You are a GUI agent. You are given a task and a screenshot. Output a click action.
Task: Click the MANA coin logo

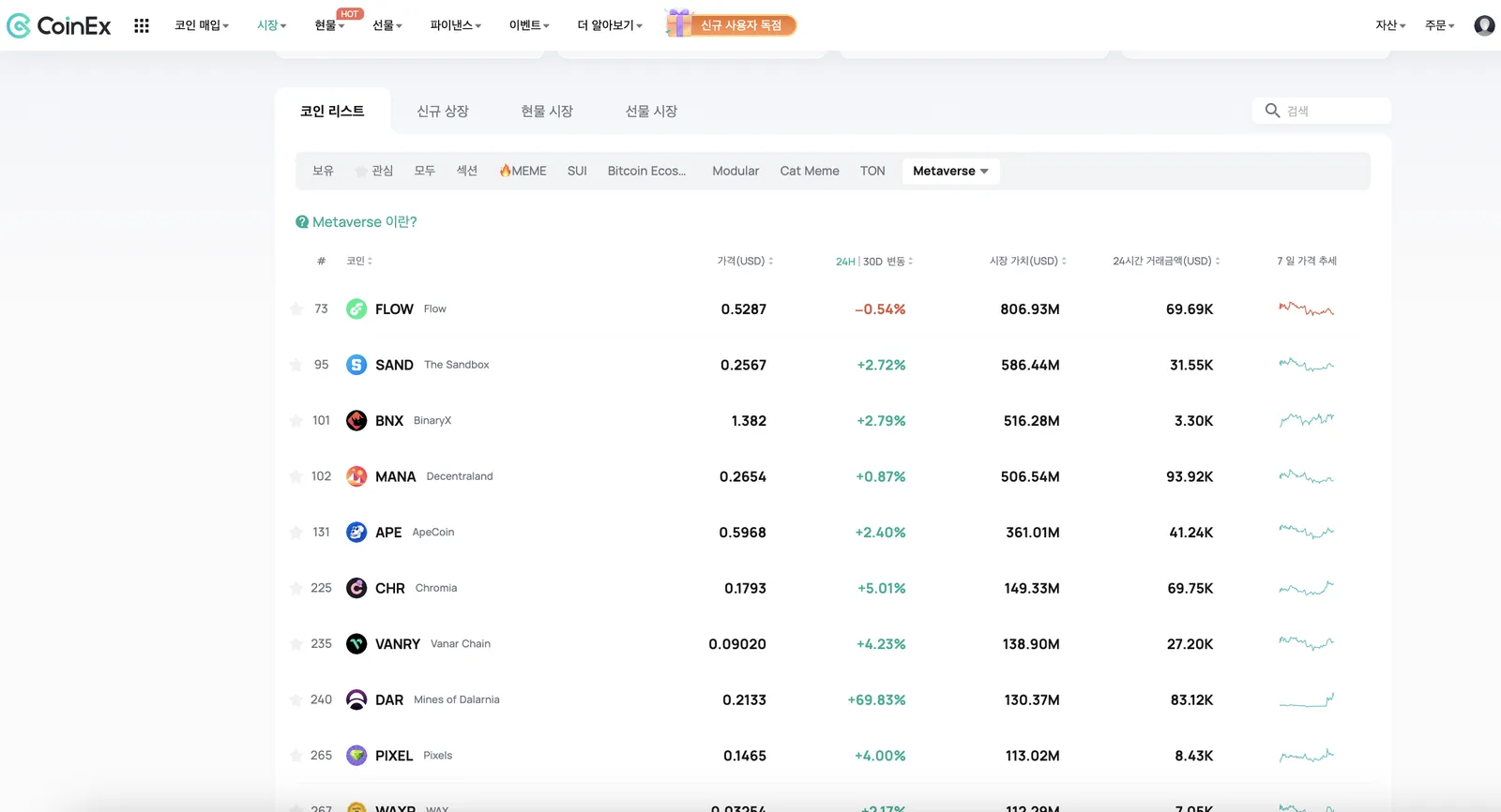coord(356,476)
